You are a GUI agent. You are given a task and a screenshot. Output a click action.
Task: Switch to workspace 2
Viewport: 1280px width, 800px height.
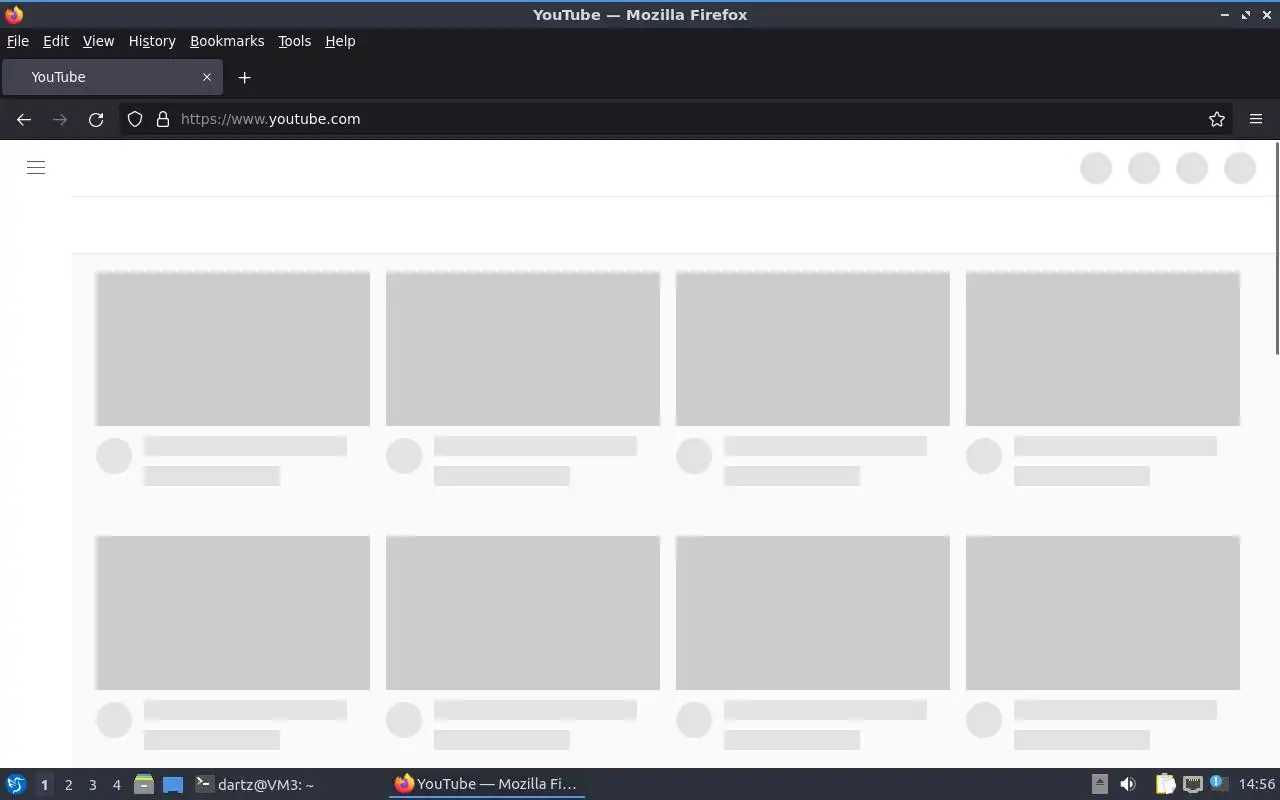coord(68,785)
